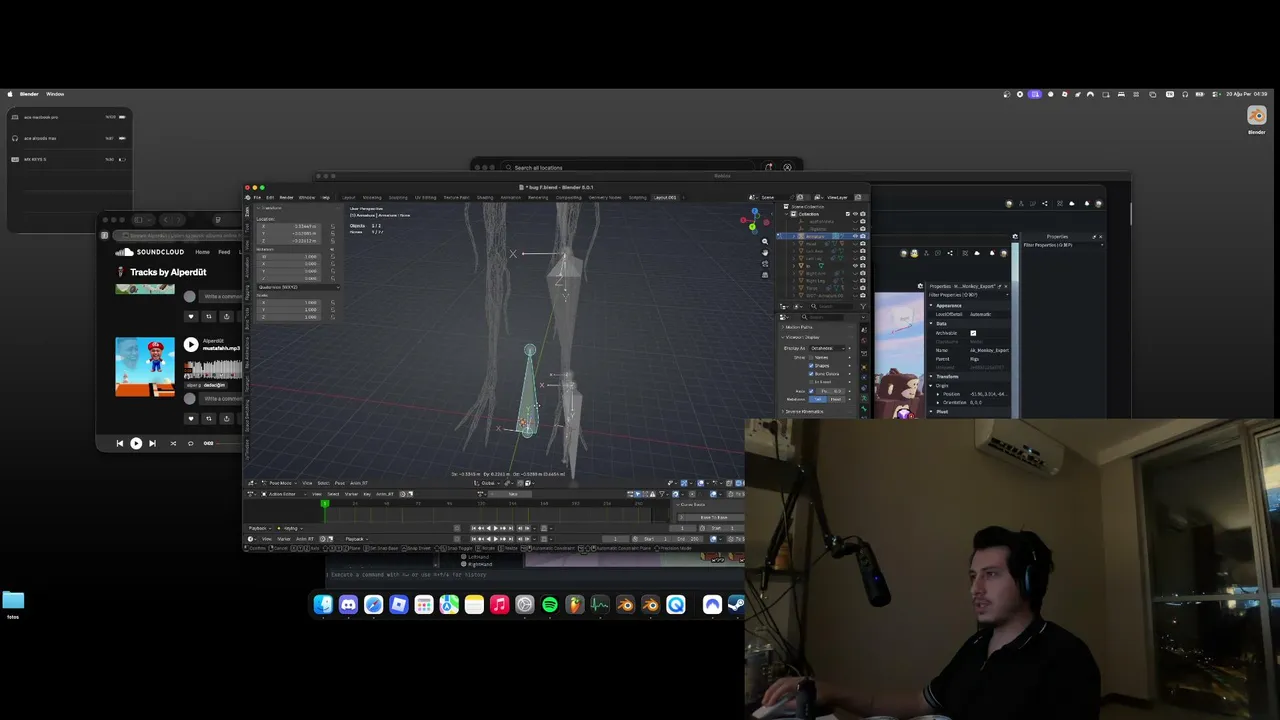Click the zoom magnifier gizmo in Blender viewport
The width and height of the screenshot is (1280, 720).
point(765,241)
